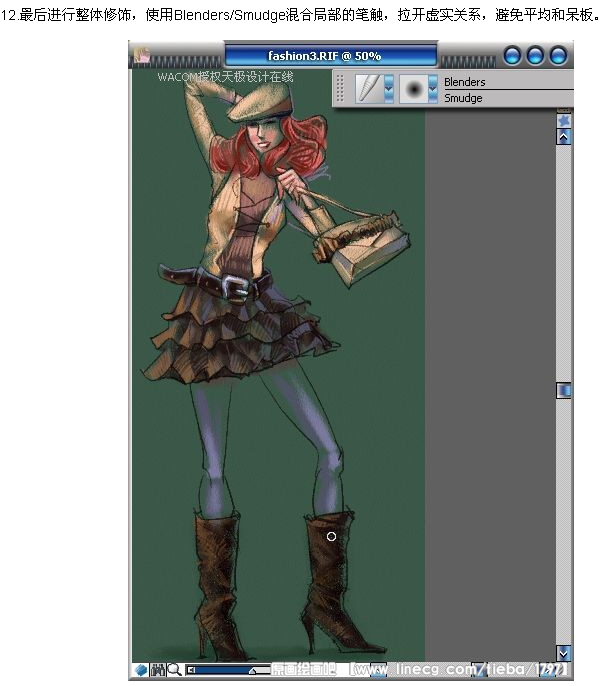Click the Painter document icon in title bar

coord(142,55)
